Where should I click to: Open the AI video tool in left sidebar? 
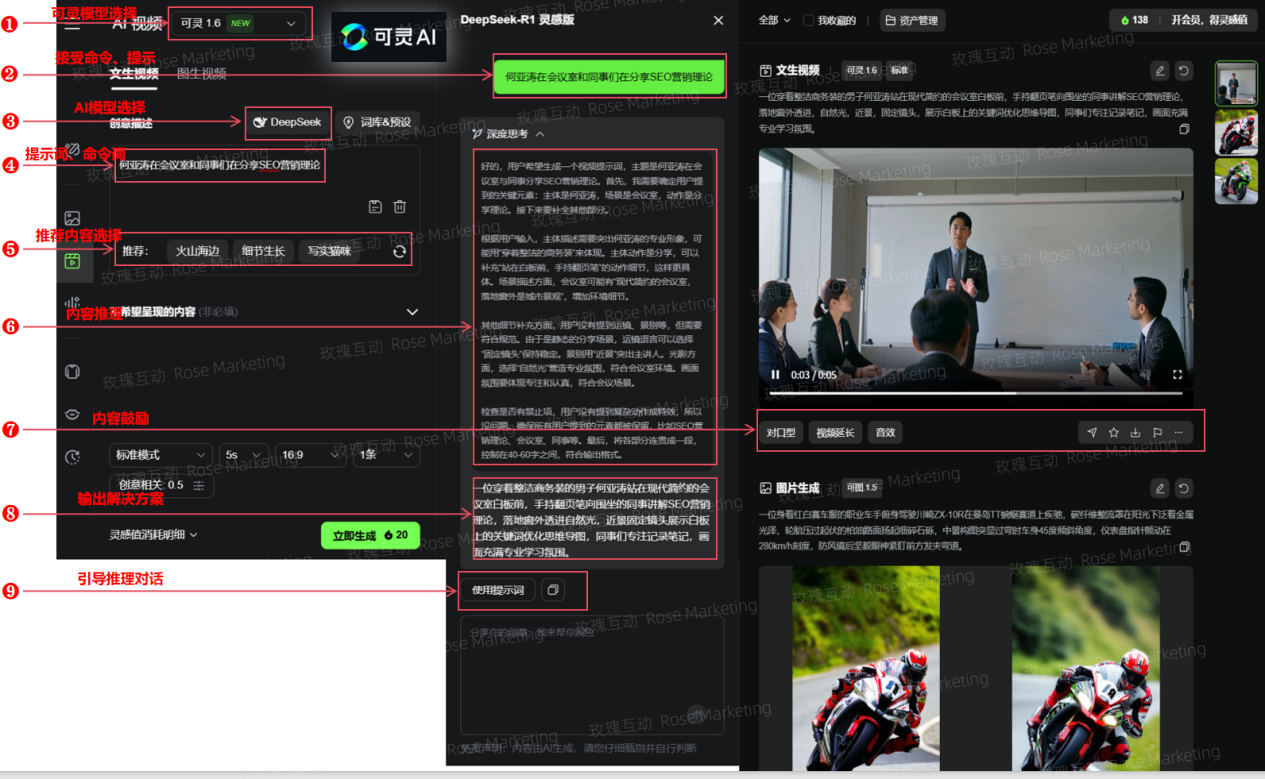[x=72, y=261]
